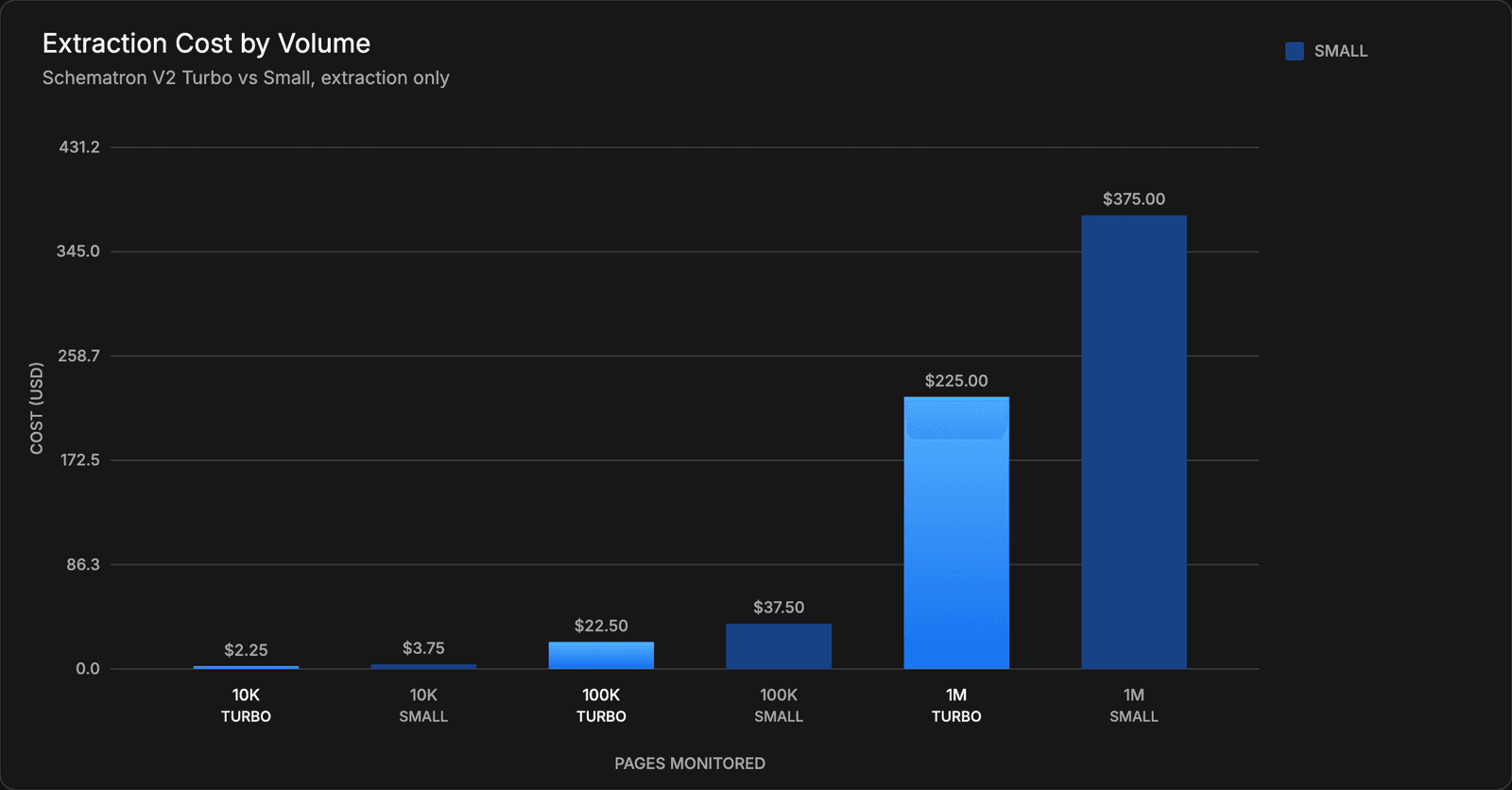
Task: Click the PAGES MONITORED axis title
Action: pos(690,764)
